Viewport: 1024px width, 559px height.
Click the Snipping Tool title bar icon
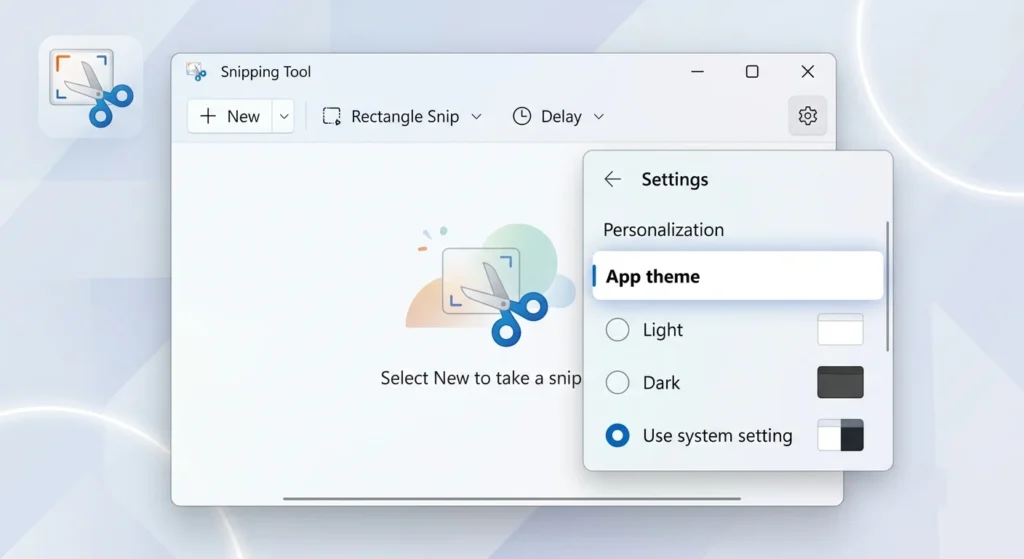196,72
